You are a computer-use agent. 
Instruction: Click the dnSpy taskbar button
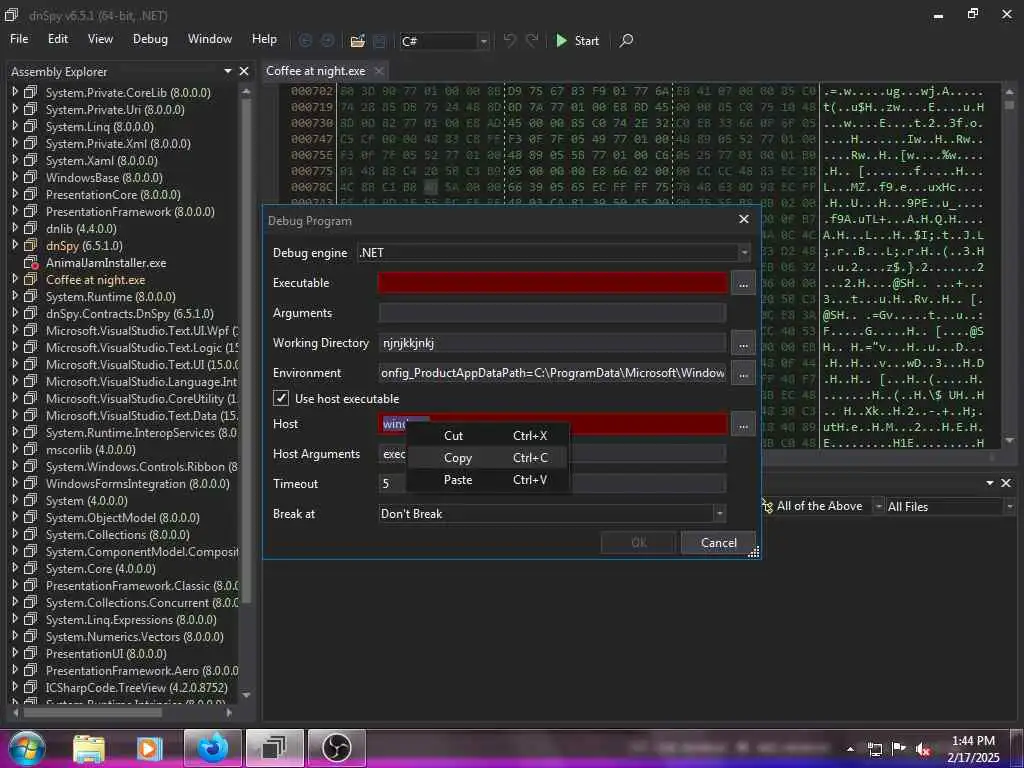(274, 748)
